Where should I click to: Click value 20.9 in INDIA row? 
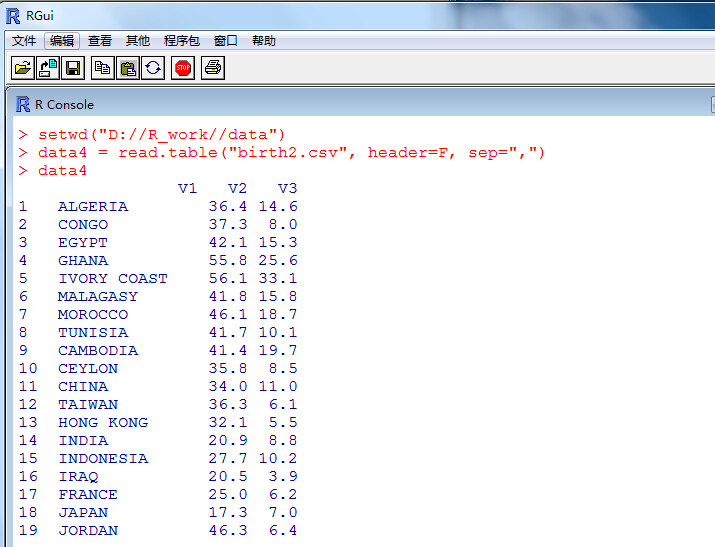228,440
